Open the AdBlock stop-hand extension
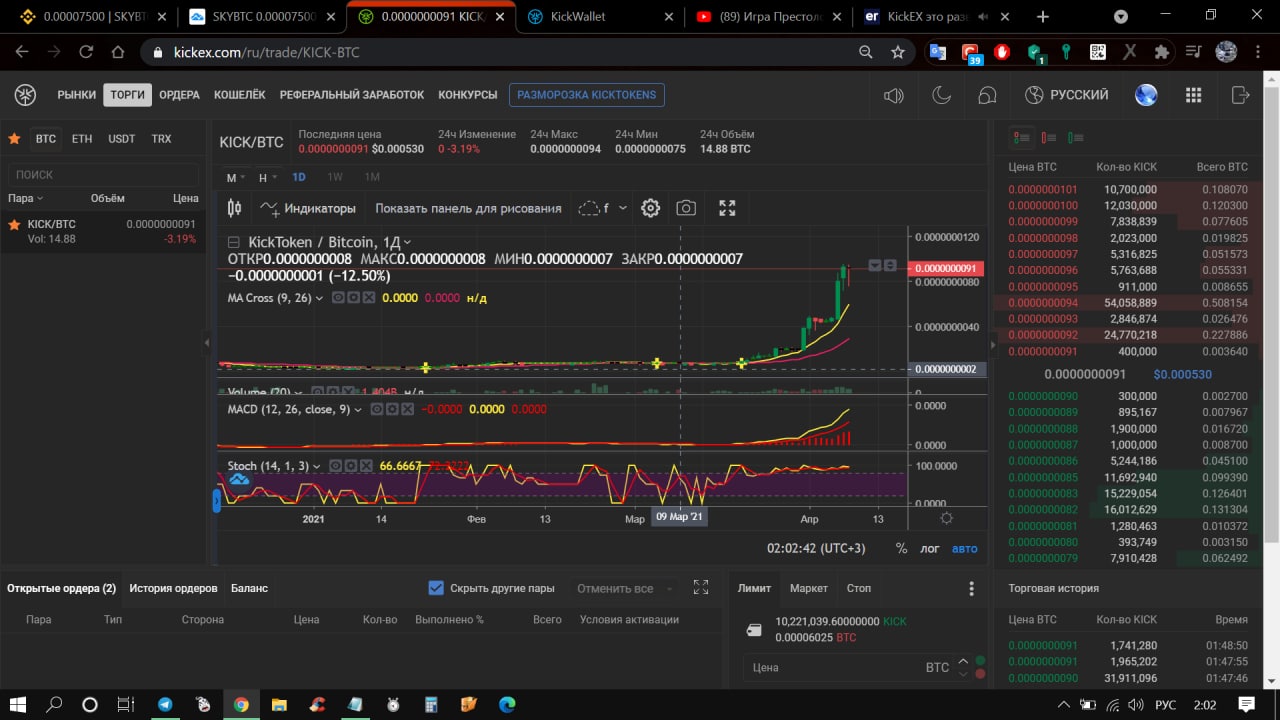Viewport: 1280px width, 720px height. pos(1002,52)
